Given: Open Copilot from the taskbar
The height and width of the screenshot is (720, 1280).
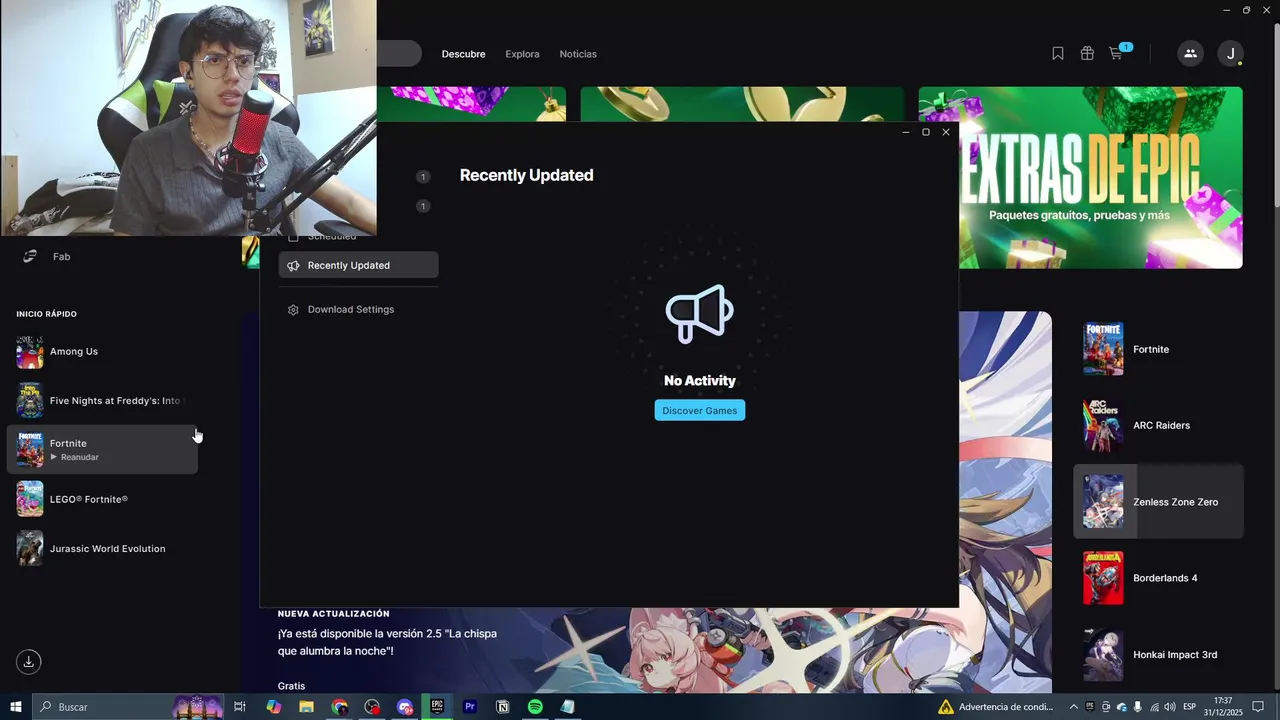Looking at the screenshot, I should (274, 707).
